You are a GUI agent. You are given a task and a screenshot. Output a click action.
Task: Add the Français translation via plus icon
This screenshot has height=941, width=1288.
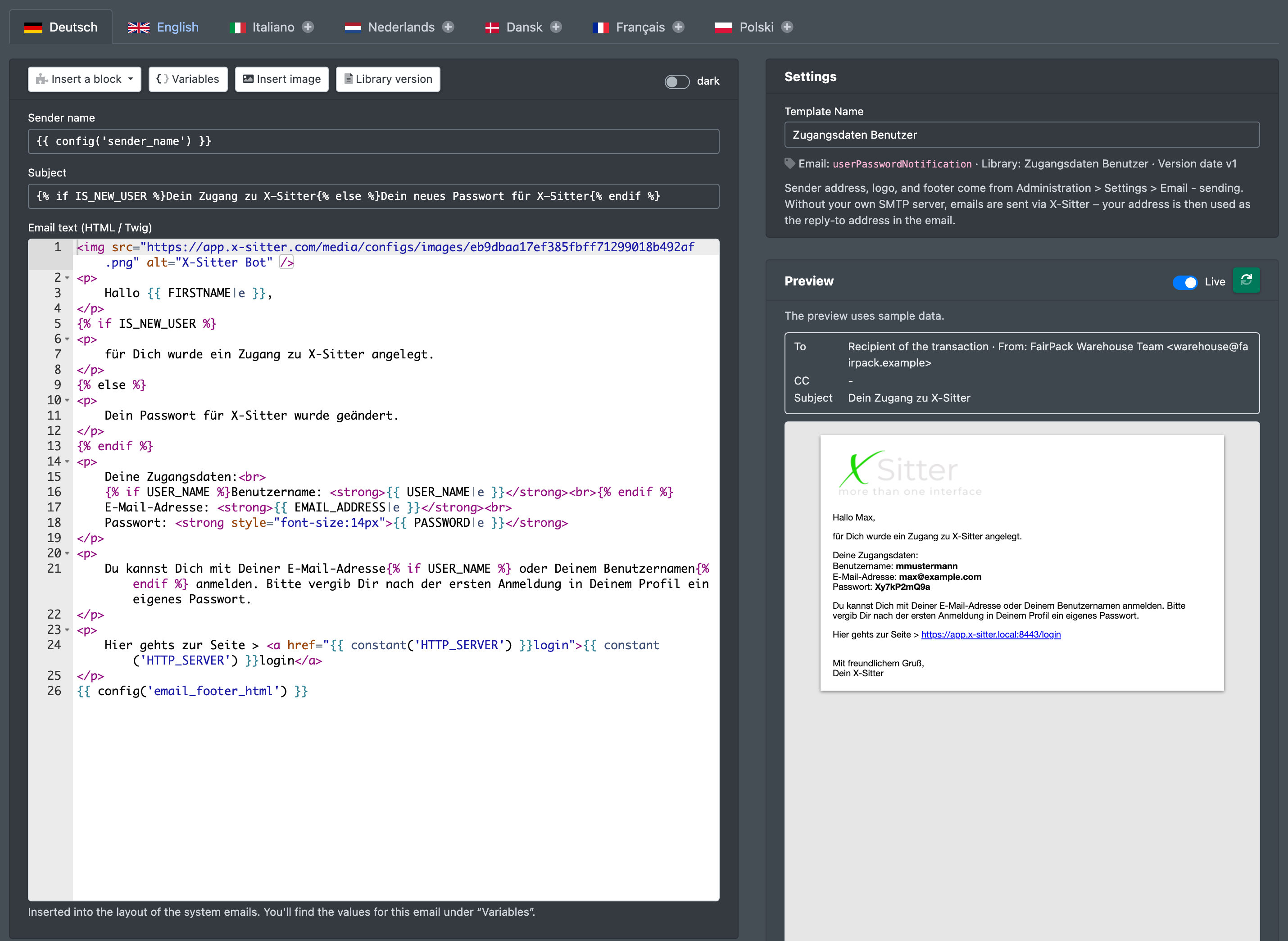[678, 27]
